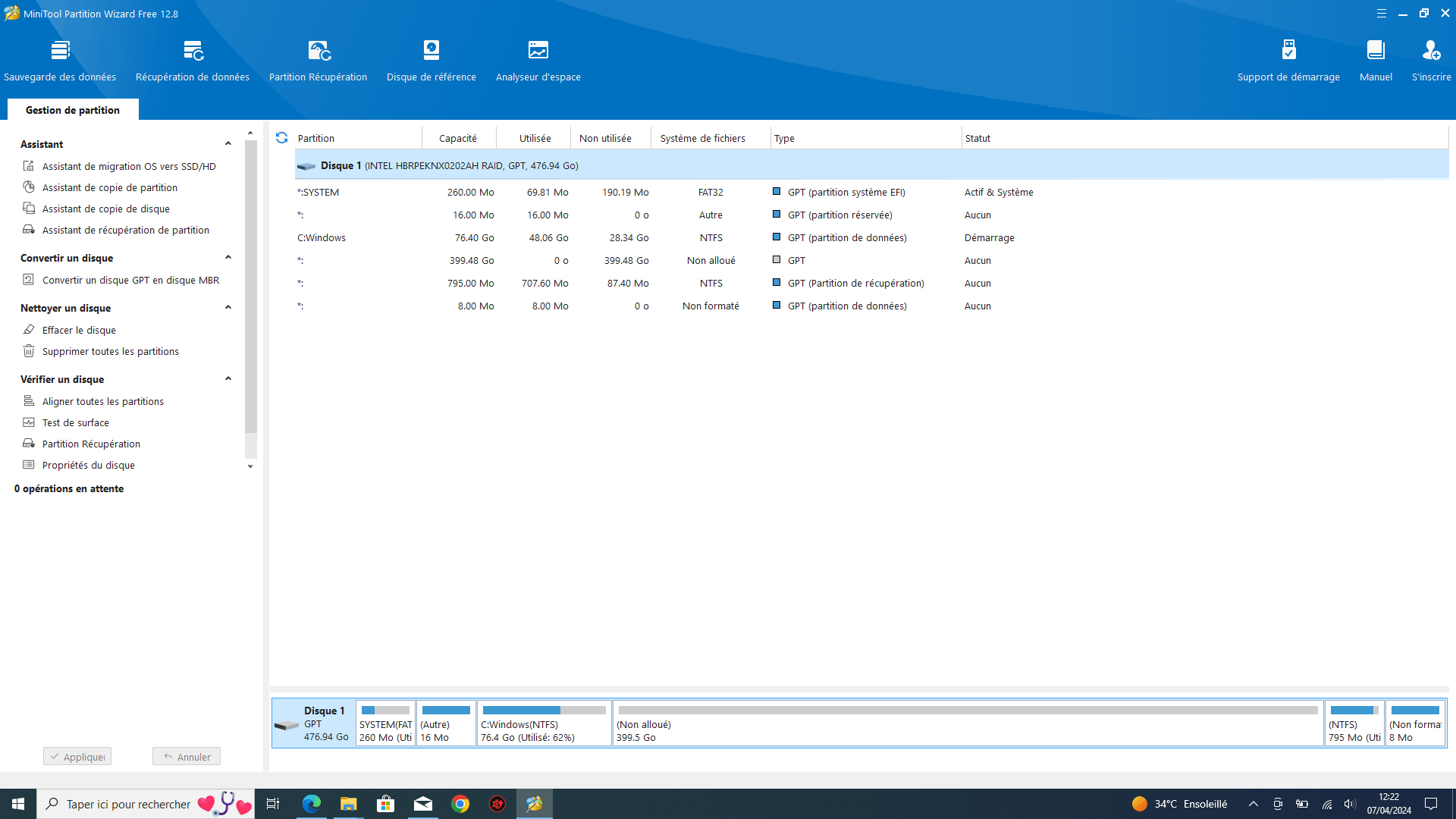Viewport: 1456px width, 819px height.
Task: Select the 399.48 Go unallocated partition row
Action: [871, 260]
